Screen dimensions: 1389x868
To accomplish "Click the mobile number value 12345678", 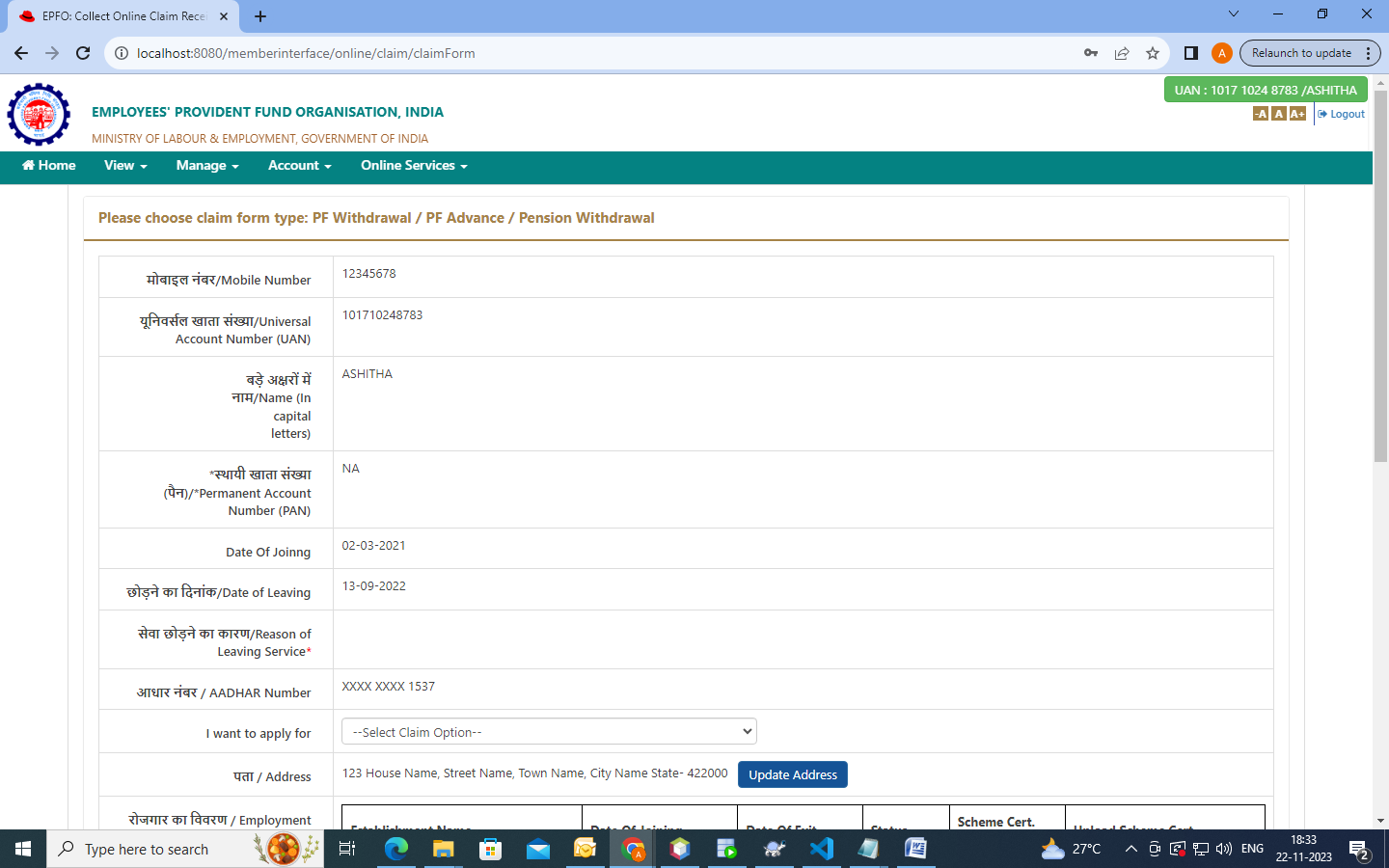I will pyautogui.click(x=369, y=274).
